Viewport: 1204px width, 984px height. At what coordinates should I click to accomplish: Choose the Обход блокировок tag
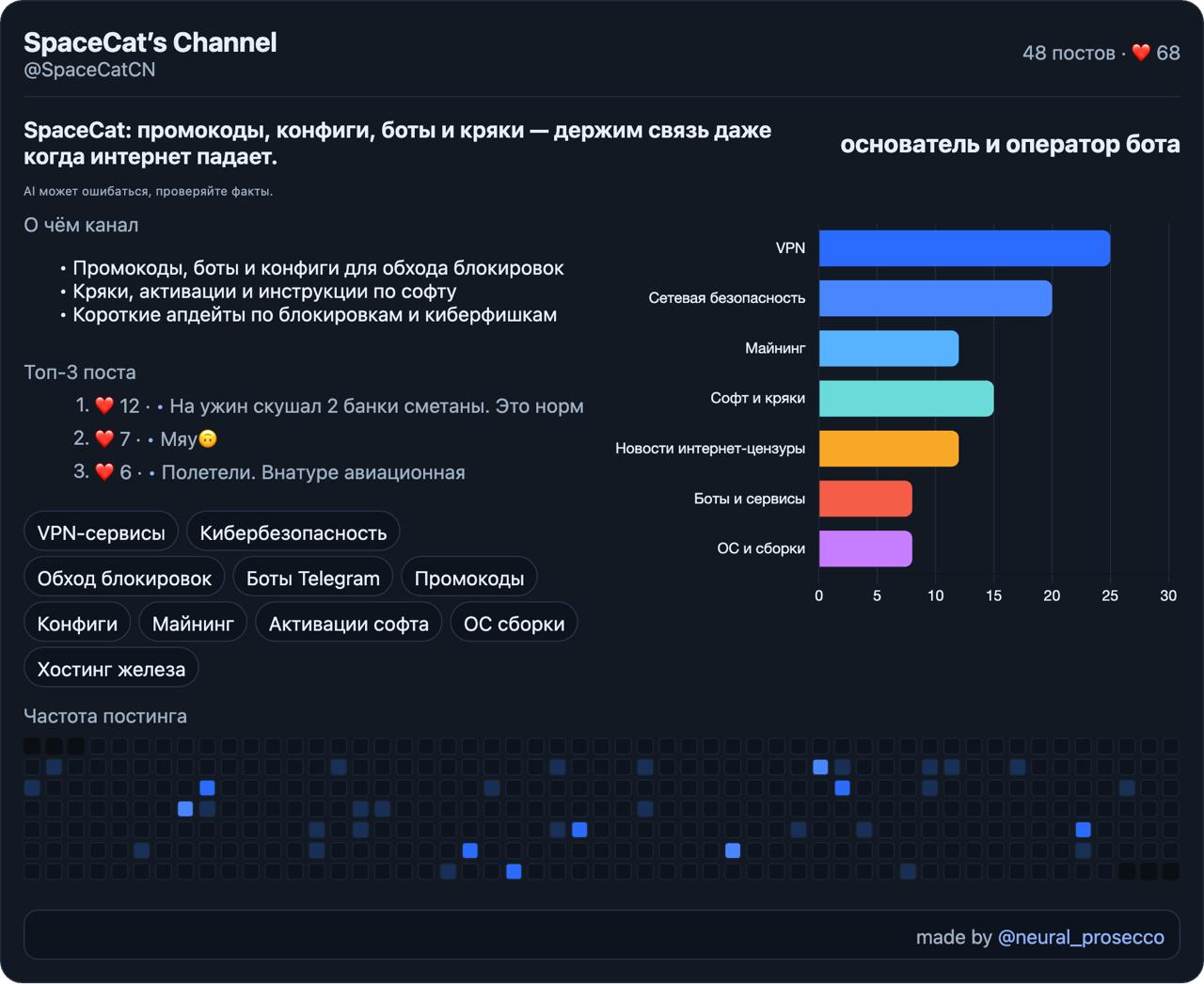click(124, 578)
